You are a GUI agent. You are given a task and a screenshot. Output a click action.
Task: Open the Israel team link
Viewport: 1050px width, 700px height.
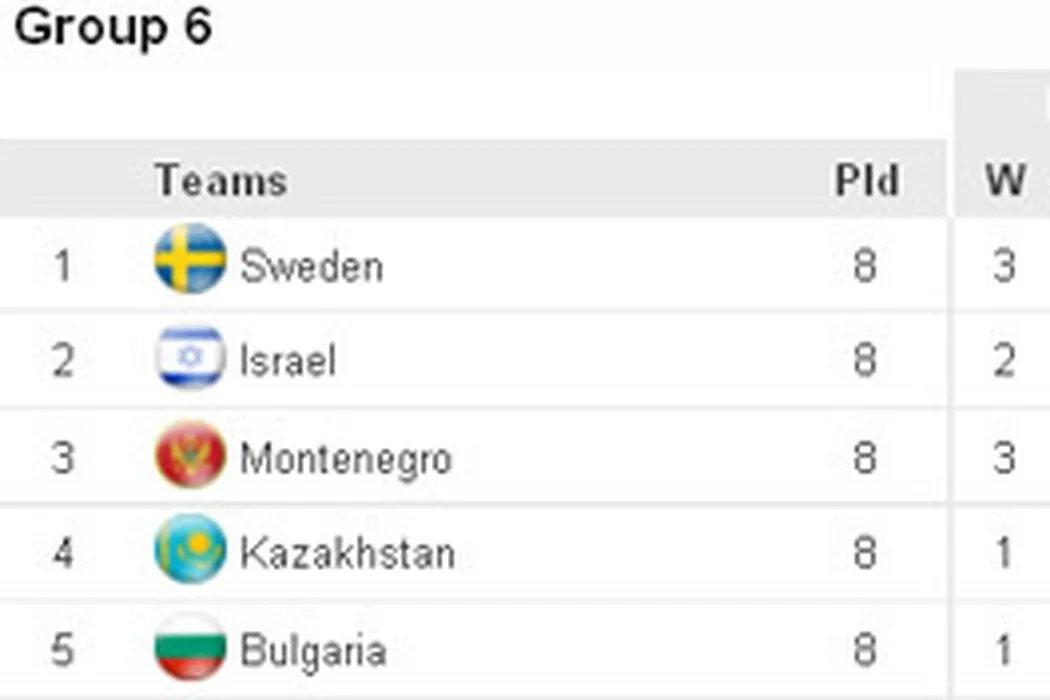288,361
